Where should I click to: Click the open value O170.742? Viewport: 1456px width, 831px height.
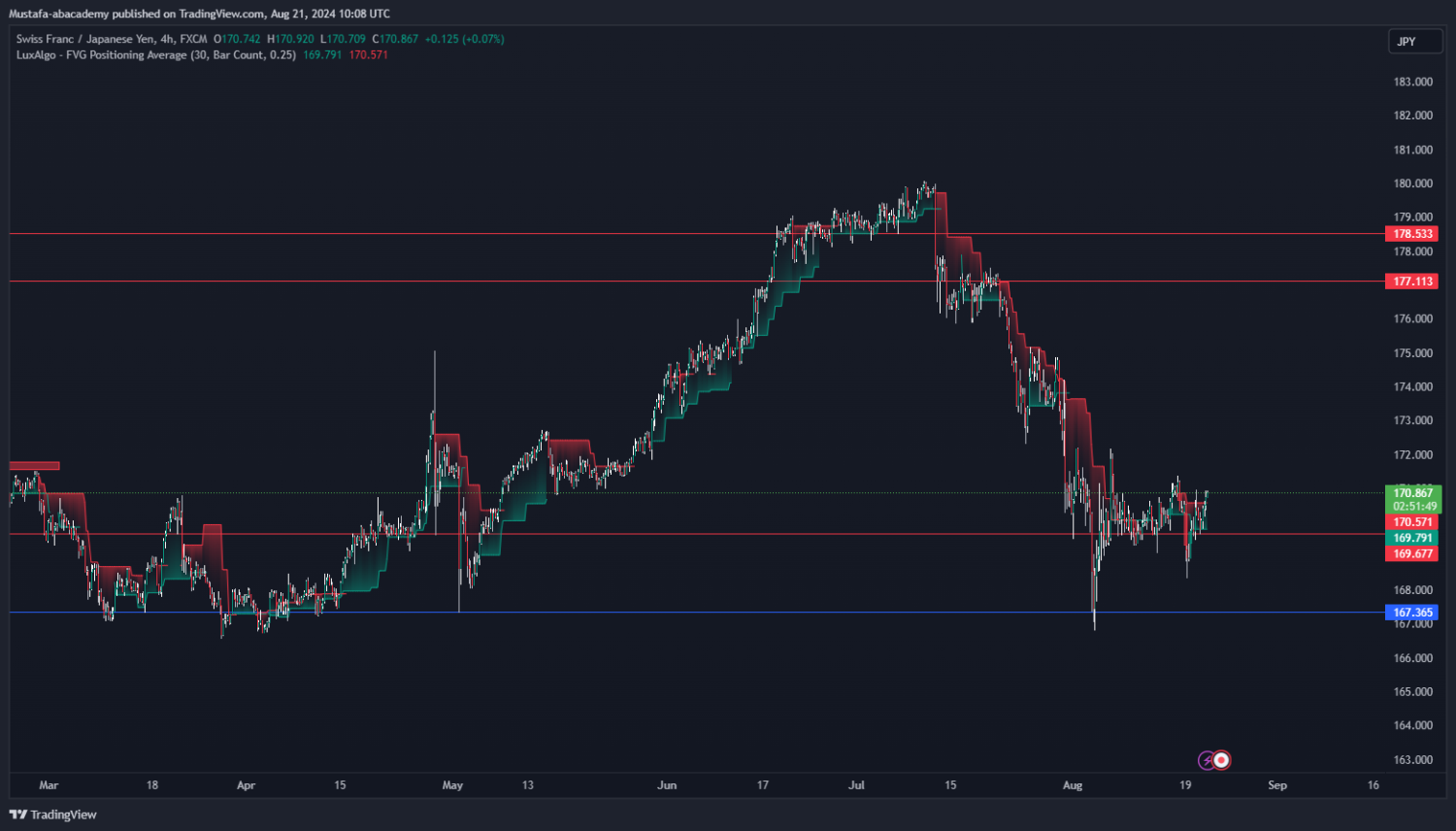pos(237,39)
